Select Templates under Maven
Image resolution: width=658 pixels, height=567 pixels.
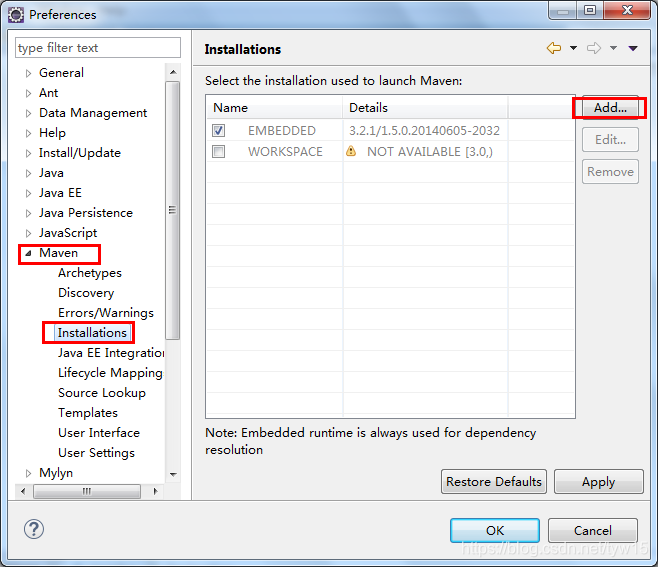tap(88, 413)
